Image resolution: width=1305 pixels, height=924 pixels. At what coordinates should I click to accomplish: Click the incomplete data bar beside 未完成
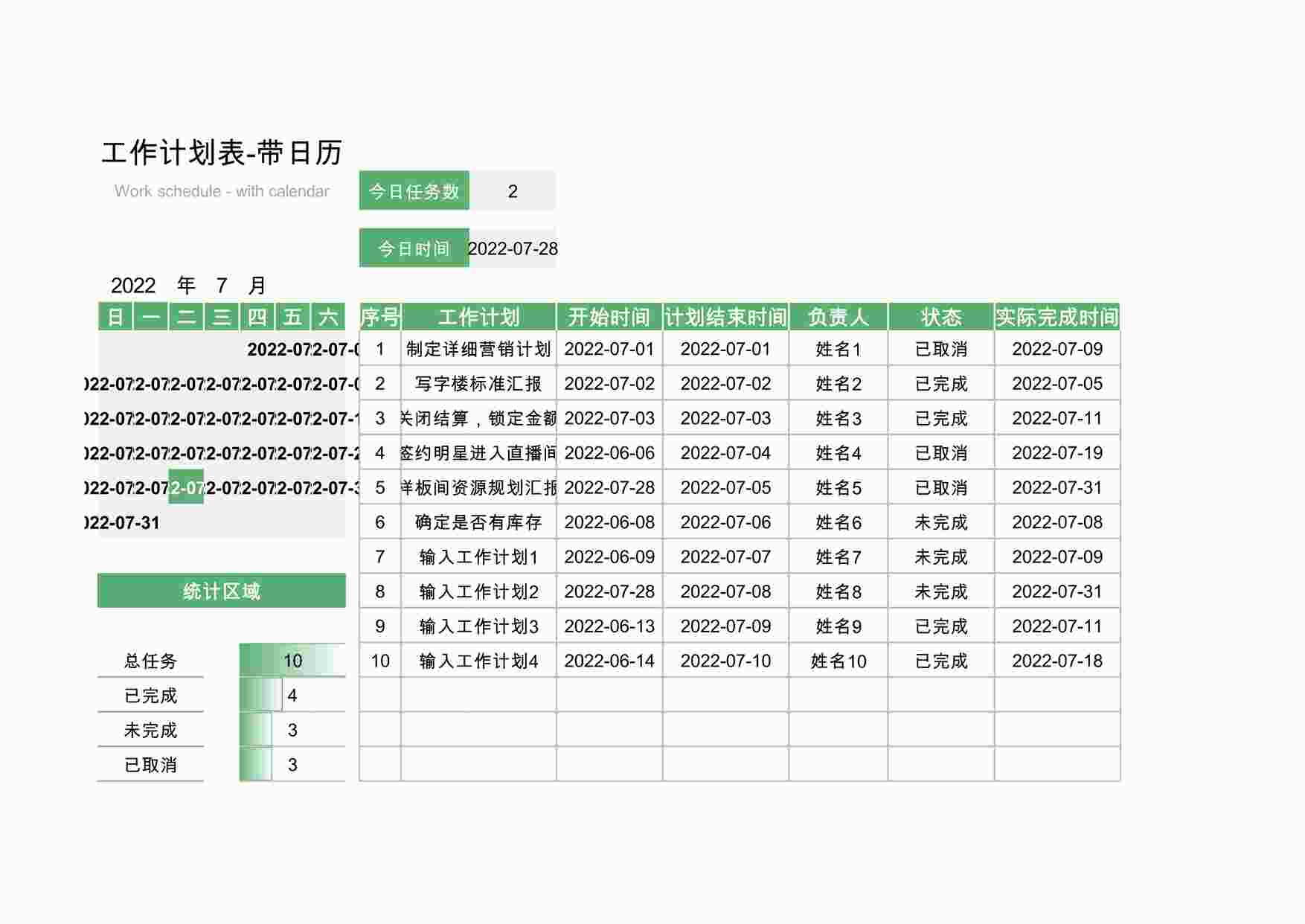pos(292,730)
